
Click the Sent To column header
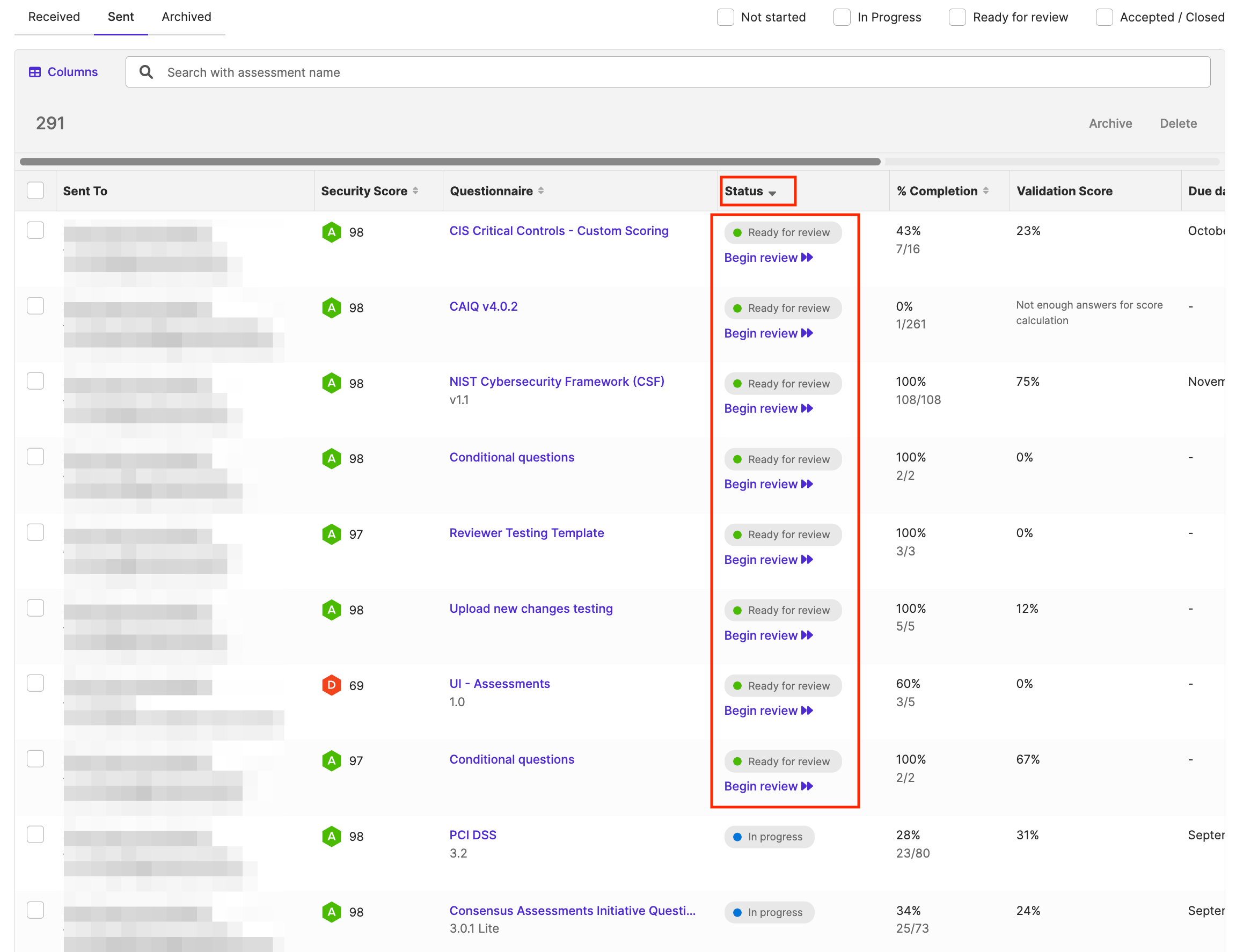pos(85,191)
